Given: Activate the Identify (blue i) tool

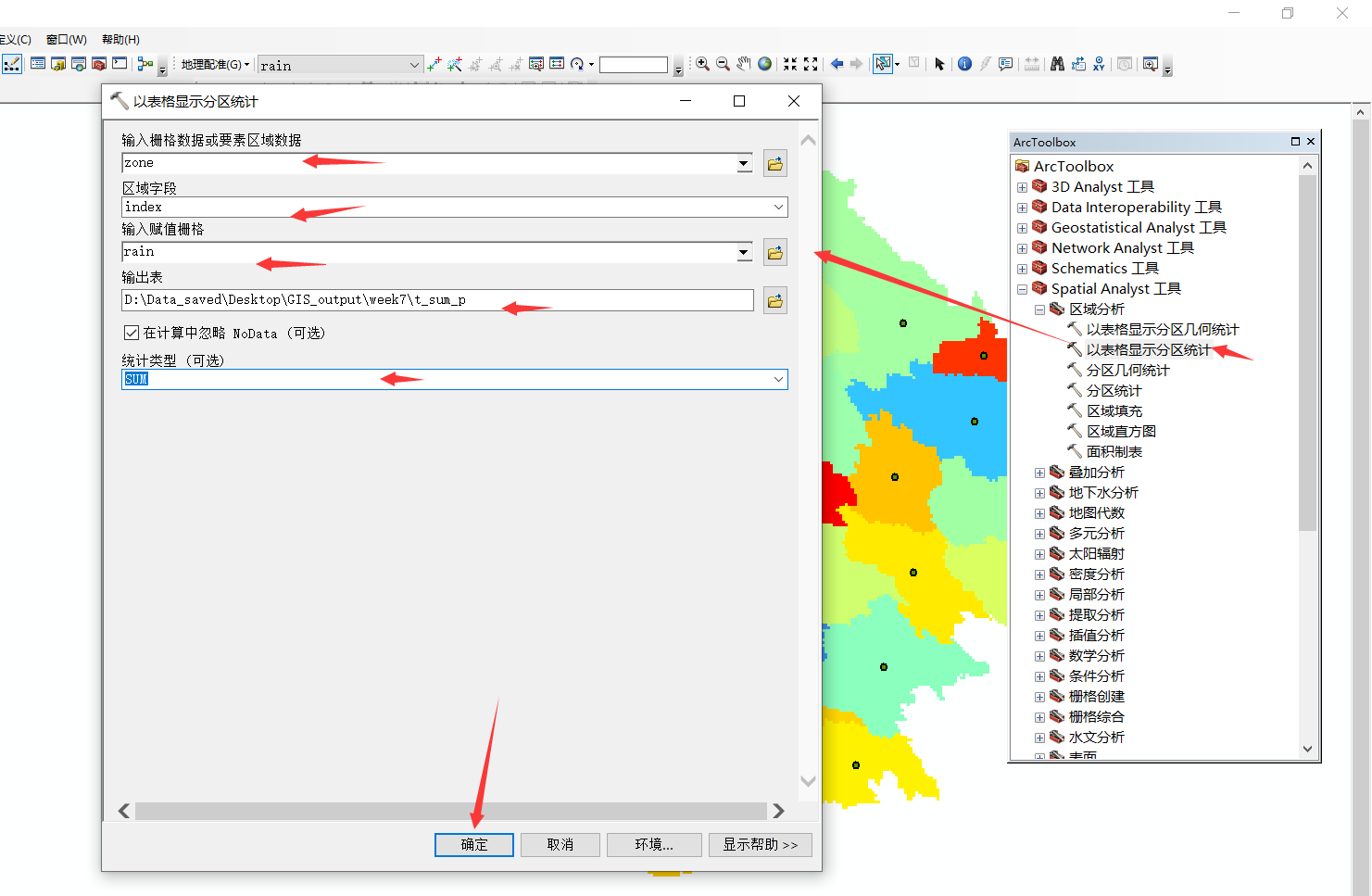Looking at the screenshot, I should (964, 64).
